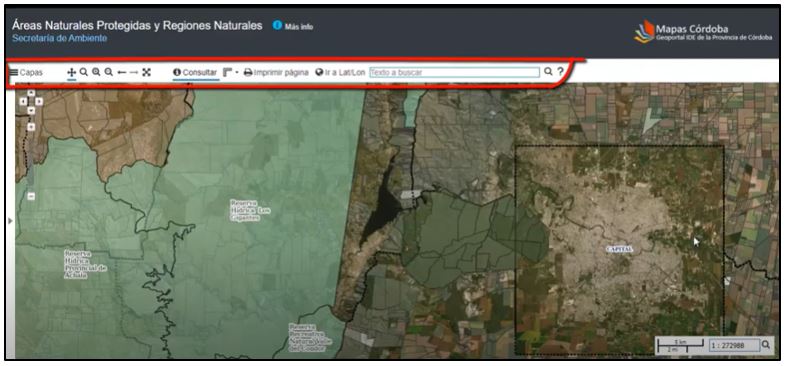The width and height of the screenshot is (787, 366).
Task: Activate the Consultar query tool
Action: coord(195,72)
